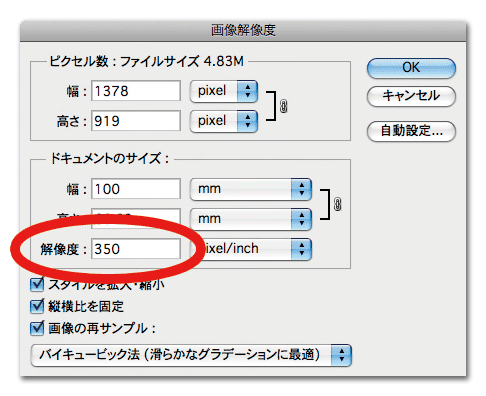Uncheck the 縦横比を固定 checkbox

37,306
